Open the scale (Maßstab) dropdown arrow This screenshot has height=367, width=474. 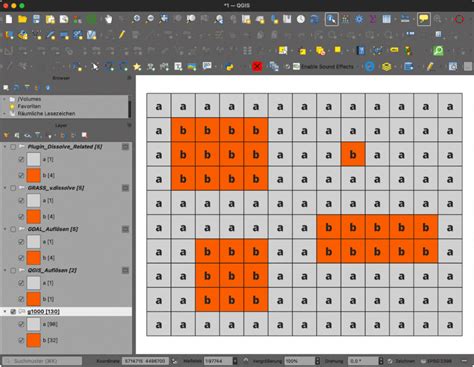tap(235, 361)
